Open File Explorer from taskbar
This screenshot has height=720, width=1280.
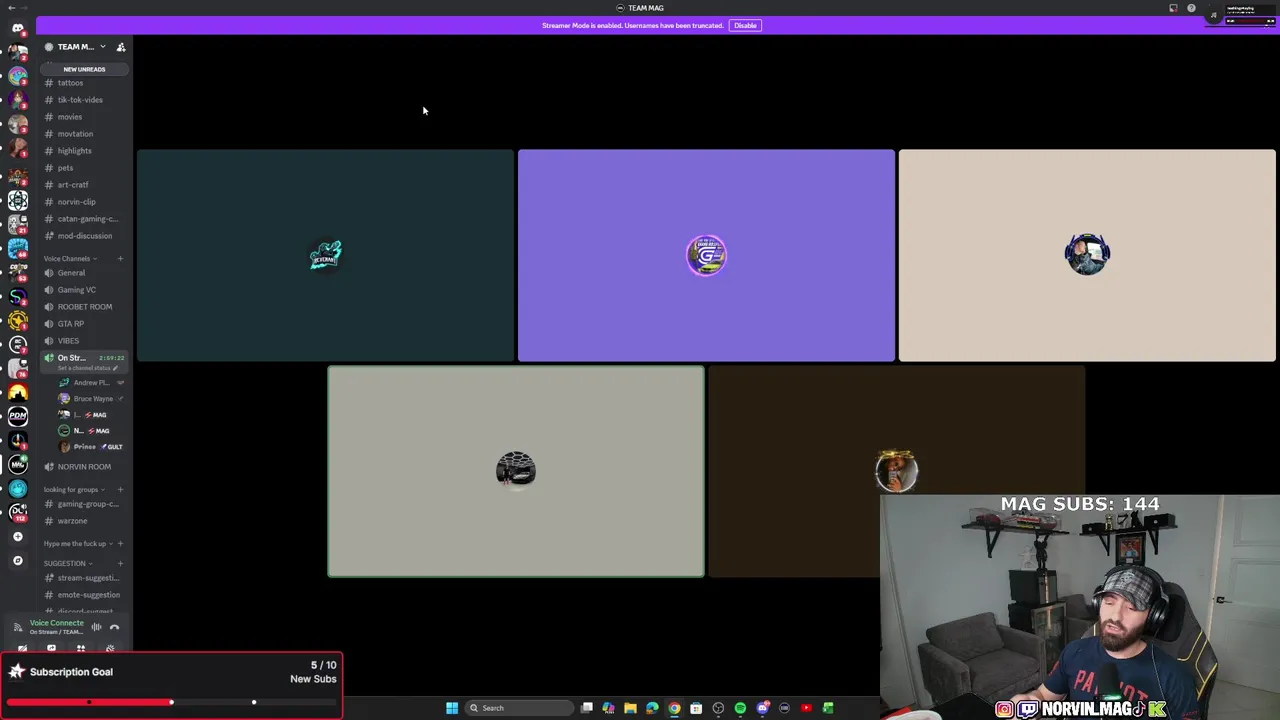coord(630,708)
